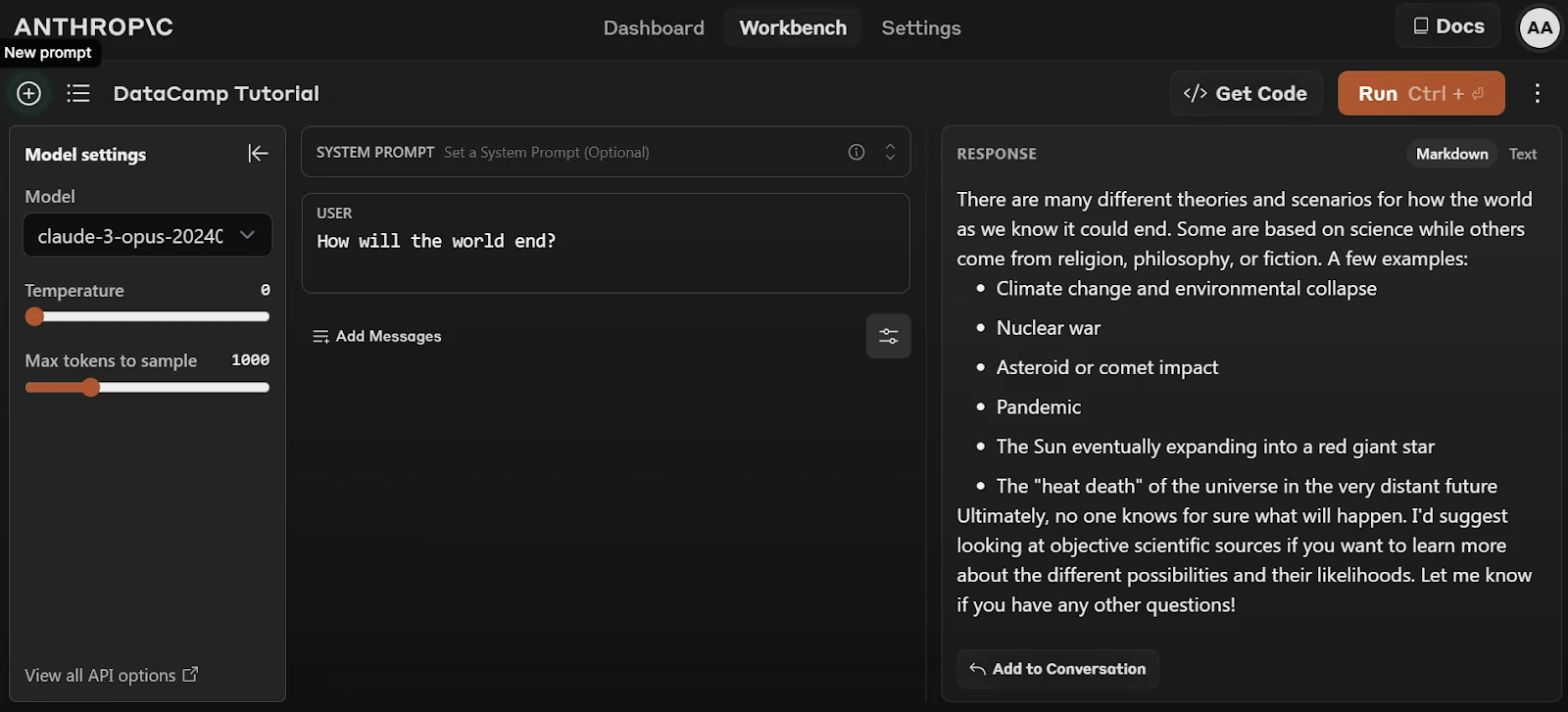The width and height of the screenshot is (1568, 712).
Task: Click the DataCamp Tutorial prompt title
Action: [x=217, y=93]
